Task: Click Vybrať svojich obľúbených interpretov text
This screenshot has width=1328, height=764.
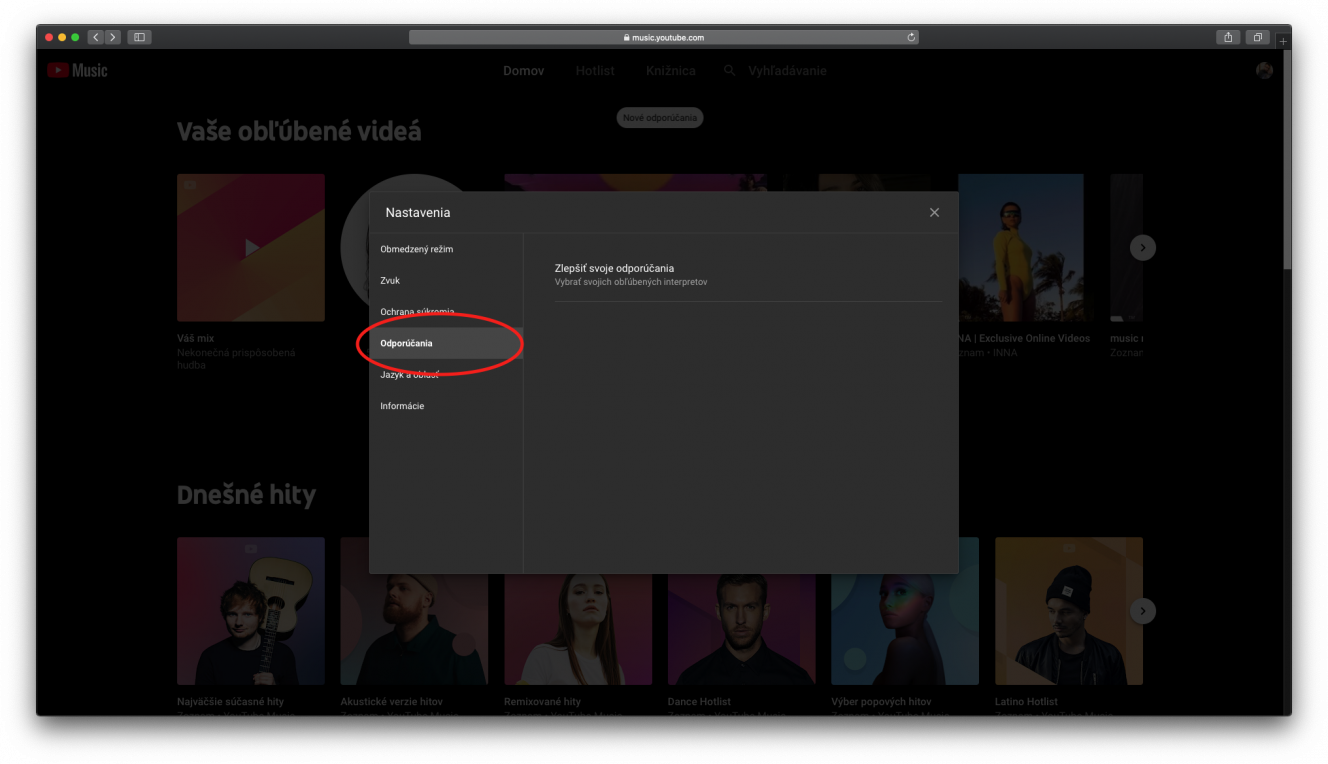Action: tap(631, 282)
